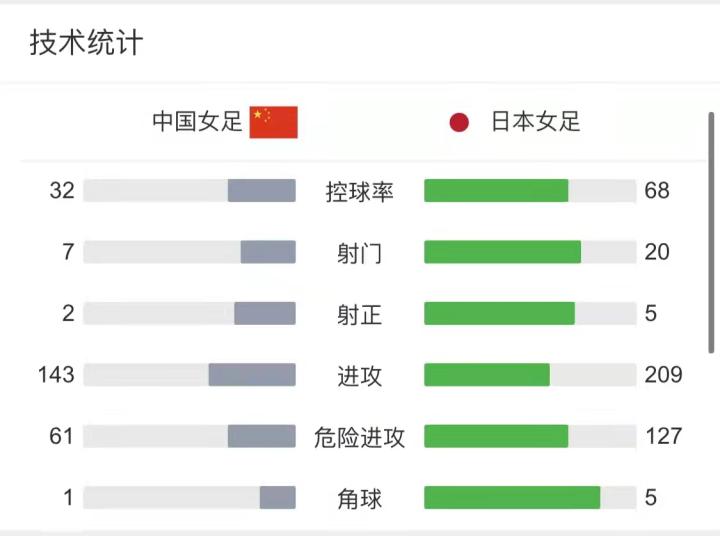Click the vertical scrollbar on the right
The image size is (720, 536).
(712, 232)
